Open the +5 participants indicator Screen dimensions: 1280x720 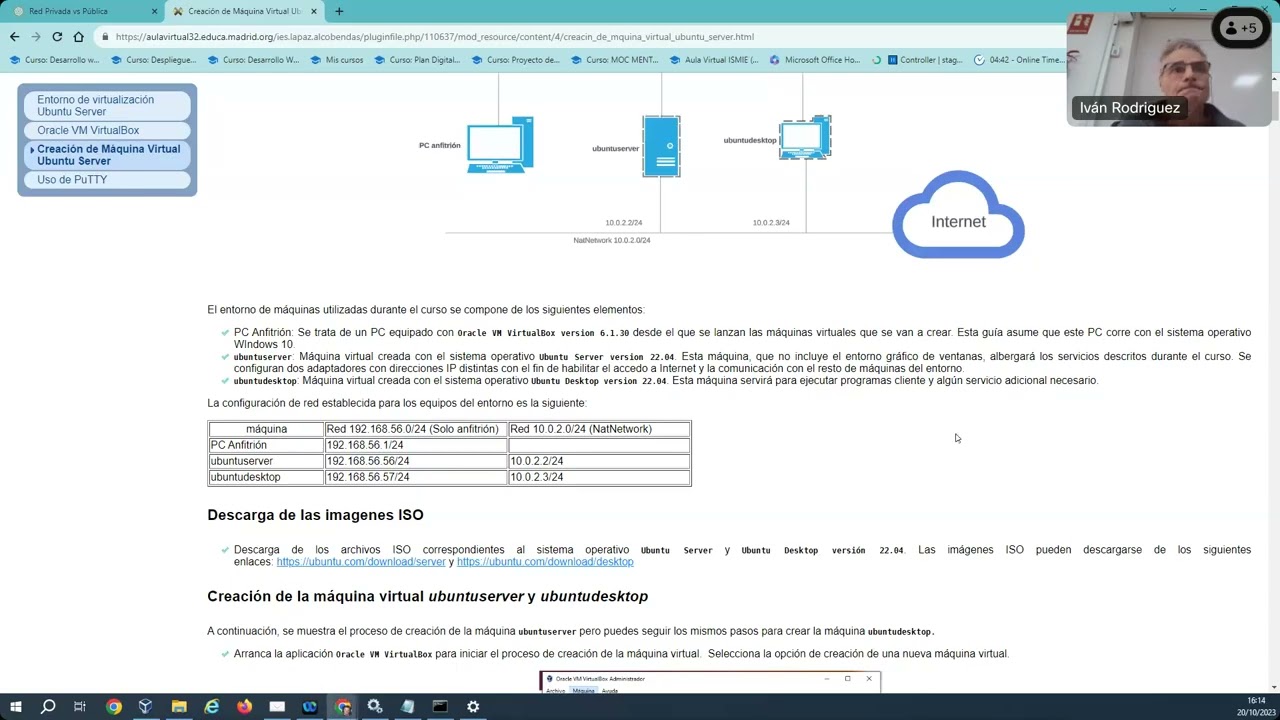point(1241,29)
